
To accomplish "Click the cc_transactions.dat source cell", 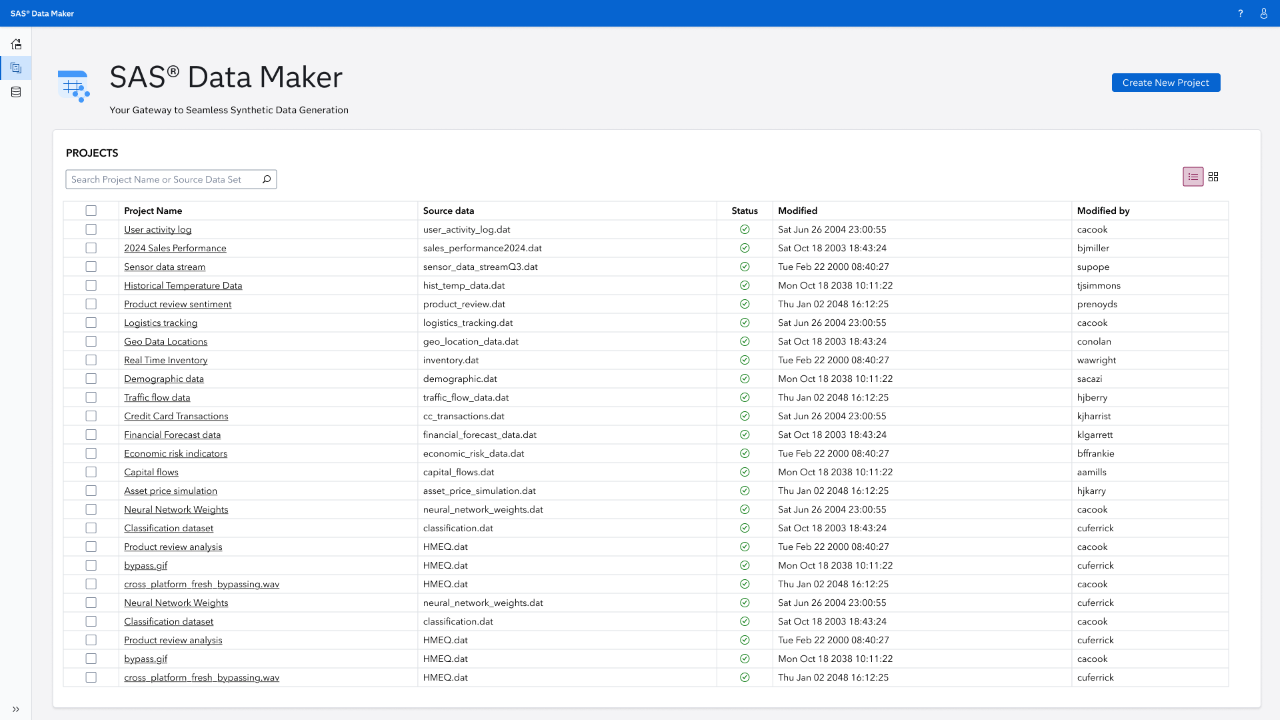I will point(464,416).
